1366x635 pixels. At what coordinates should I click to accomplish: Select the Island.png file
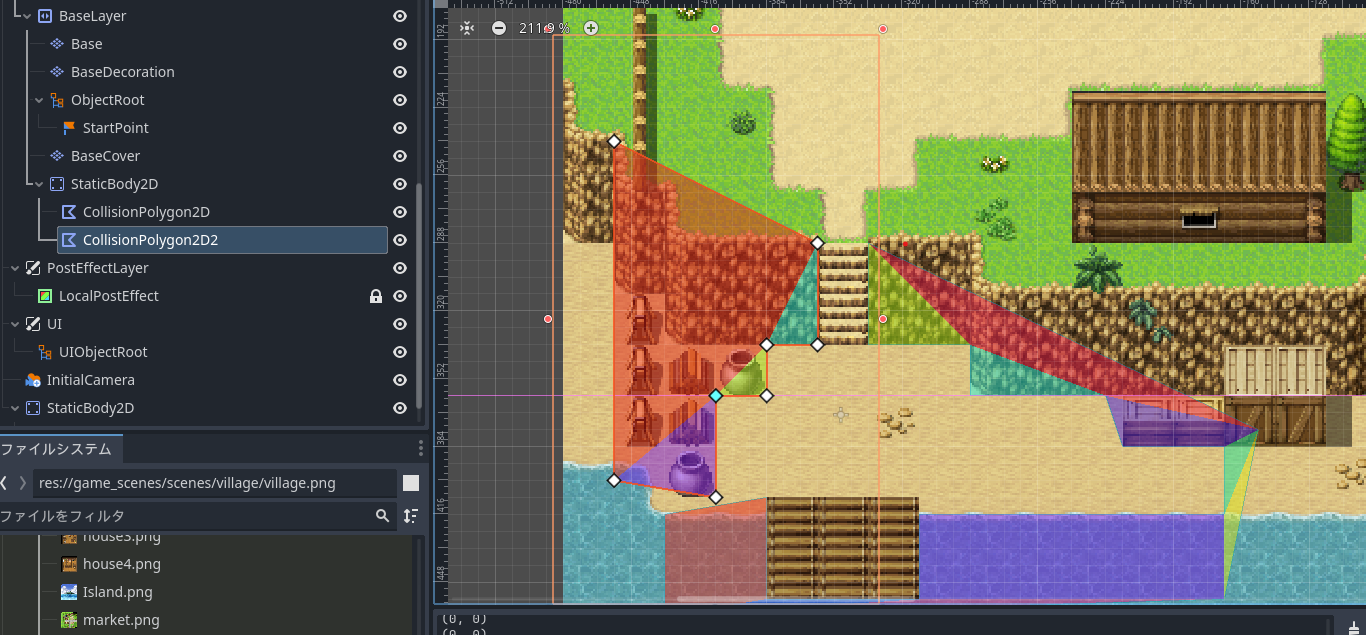pos(118,592)
